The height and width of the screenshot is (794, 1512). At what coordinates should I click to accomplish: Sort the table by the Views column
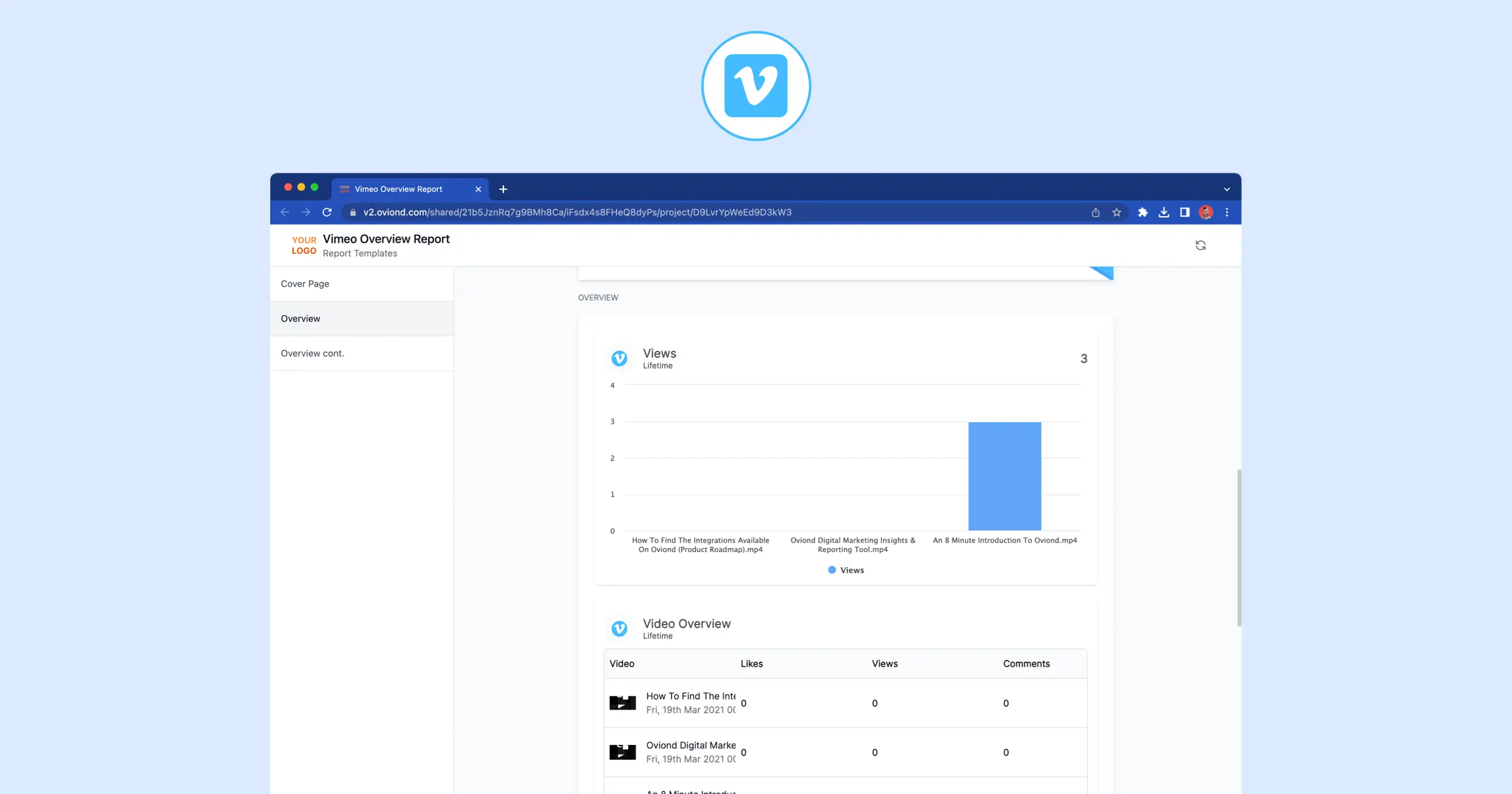point(885,664)
